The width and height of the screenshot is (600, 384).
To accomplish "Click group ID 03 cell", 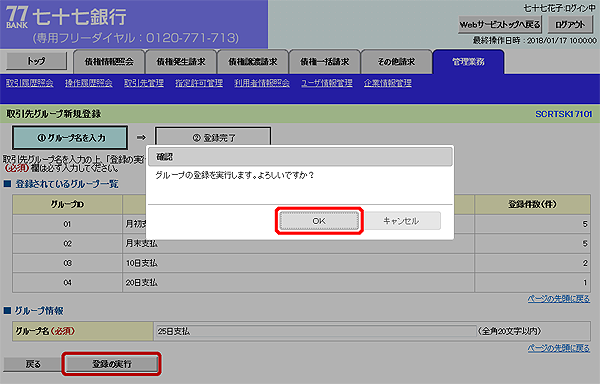I will (67, 263).
